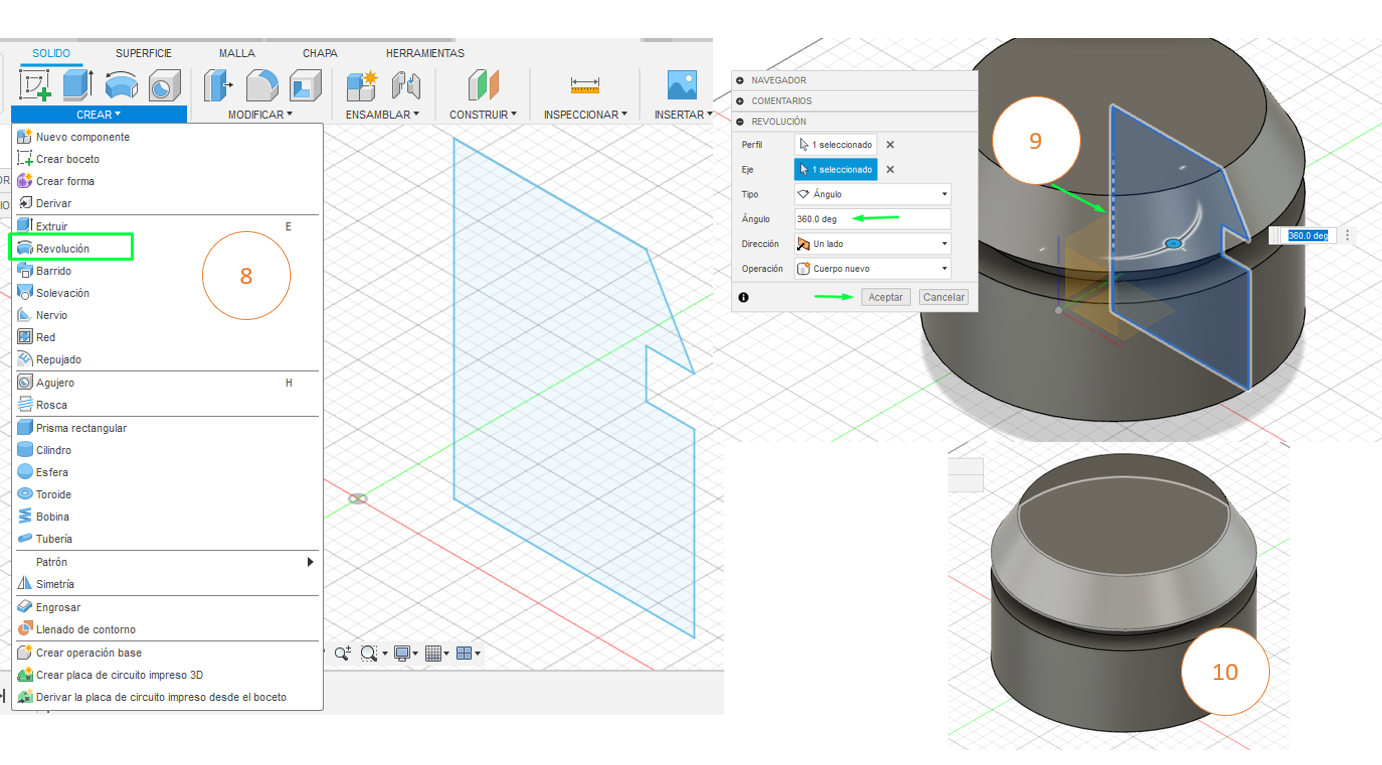Select the Create Sketch toolbar icon
Image resolution: width=1382 pixels, height=765 pixels.
pyautogui.click(x=35, y=86)
